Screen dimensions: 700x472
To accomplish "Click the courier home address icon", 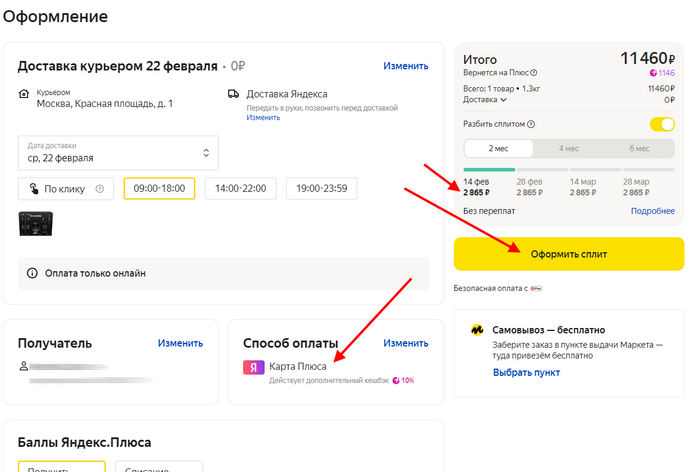I will tap(25, 93).
